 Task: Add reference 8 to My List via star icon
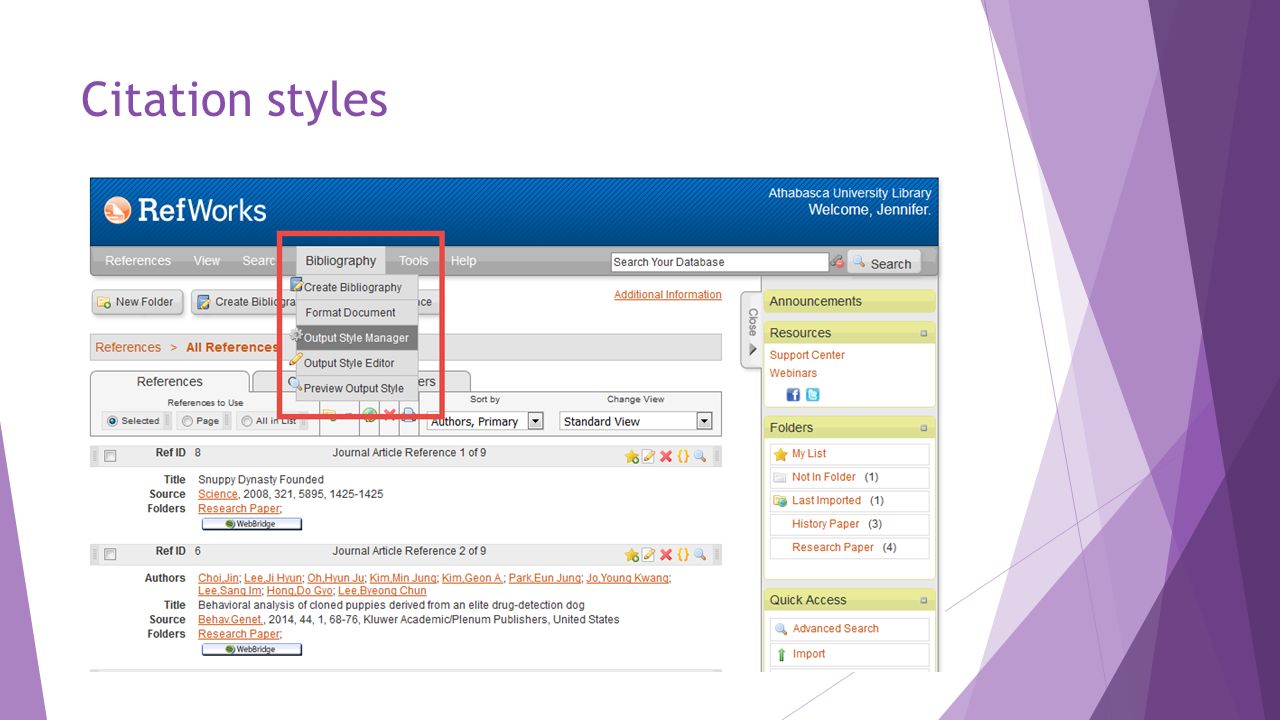click(x=632, y=457)
